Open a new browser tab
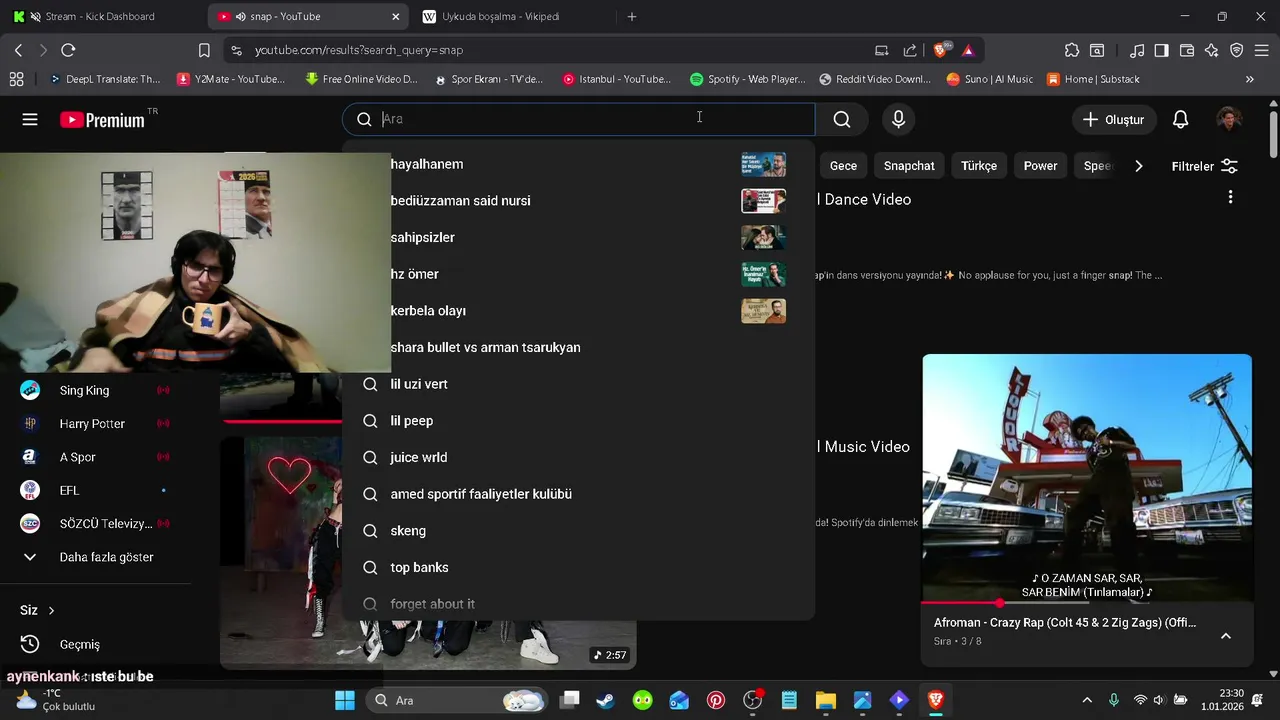The height and width of the screenshot is (720, 1280). point(631,17)
